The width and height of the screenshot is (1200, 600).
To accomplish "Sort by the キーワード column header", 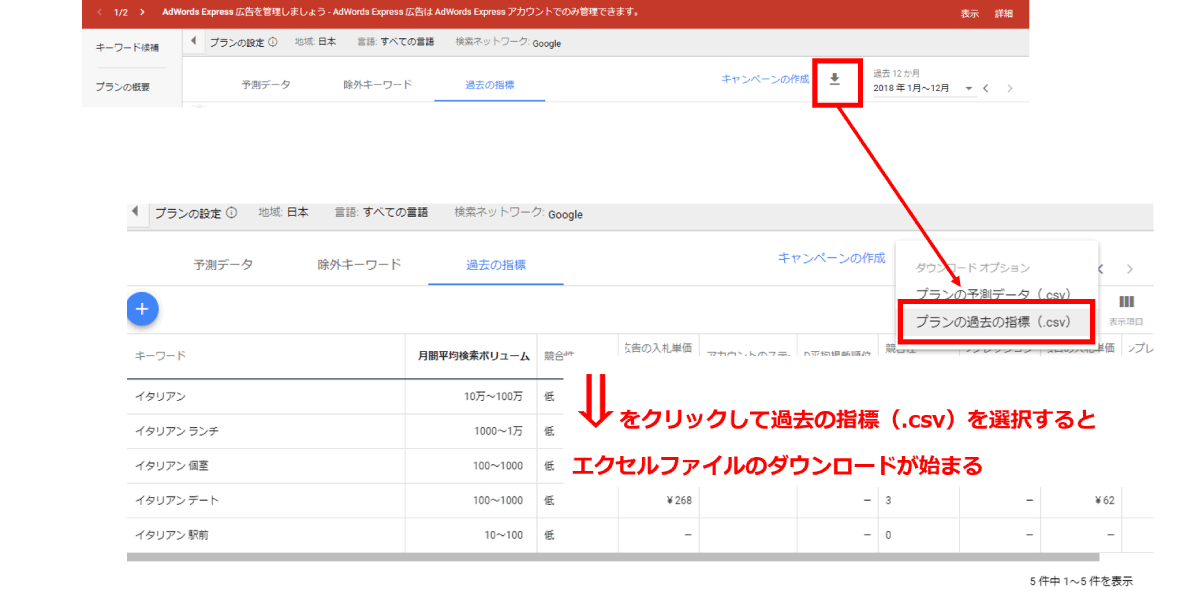I will (x=161, y=356).
